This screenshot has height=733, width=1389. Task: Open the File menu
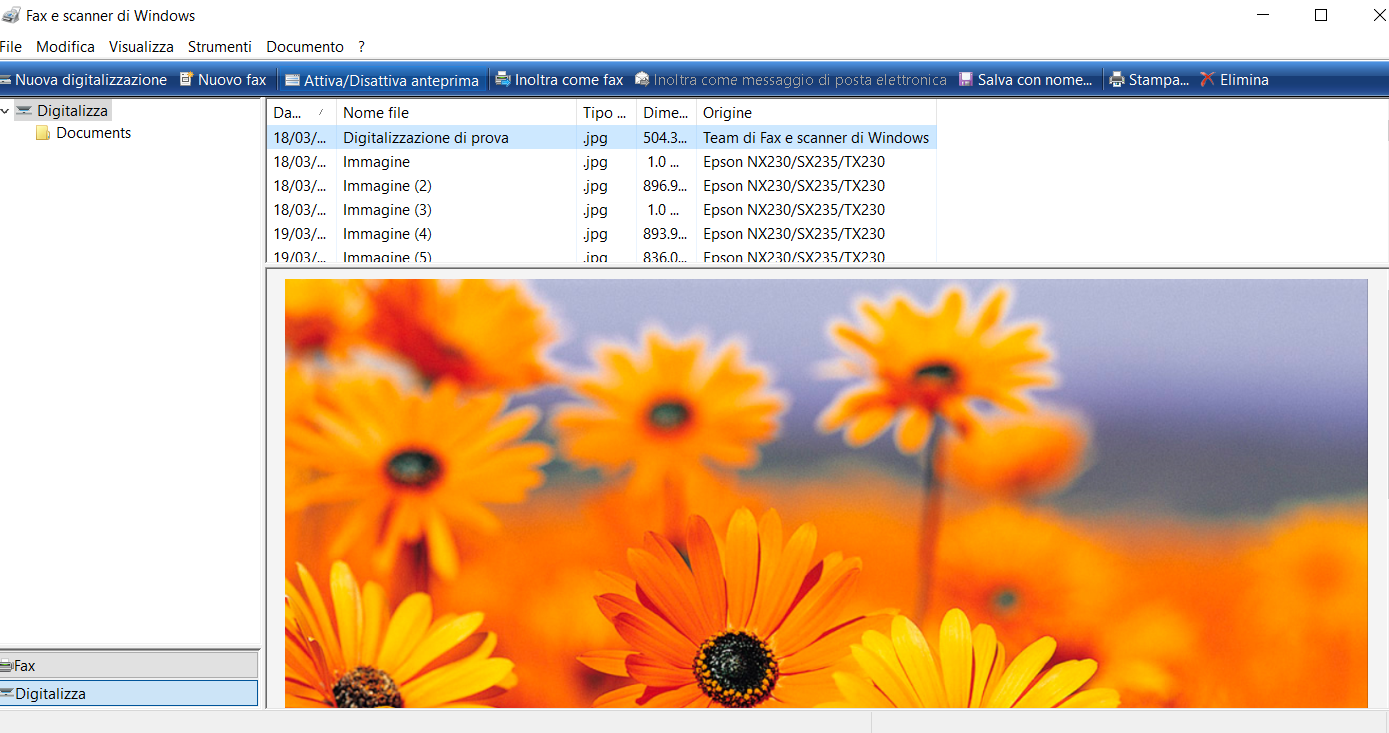pyautogui.click(x=11, y=46)
